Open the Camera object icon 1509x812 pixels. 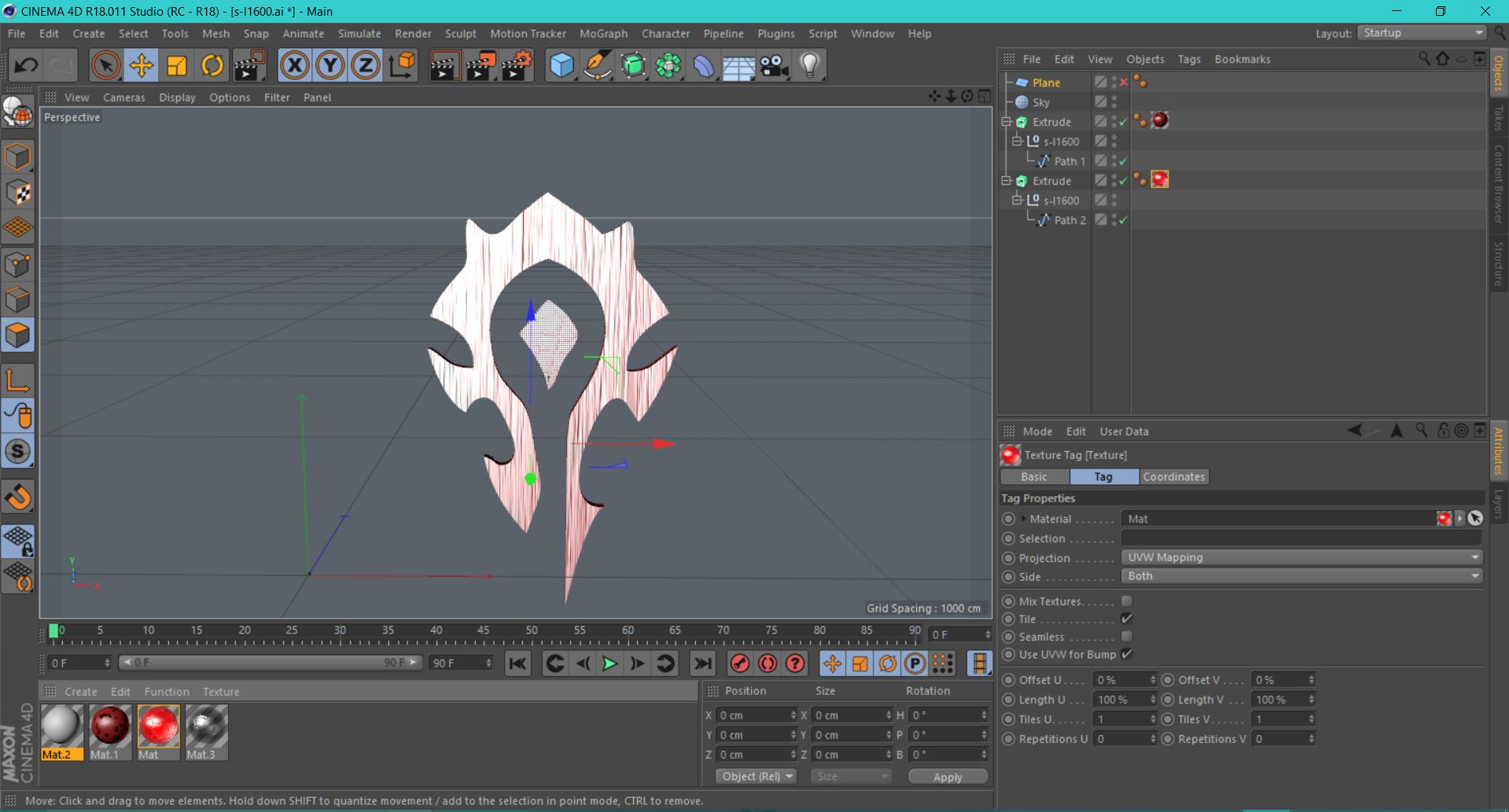[774, 65]
